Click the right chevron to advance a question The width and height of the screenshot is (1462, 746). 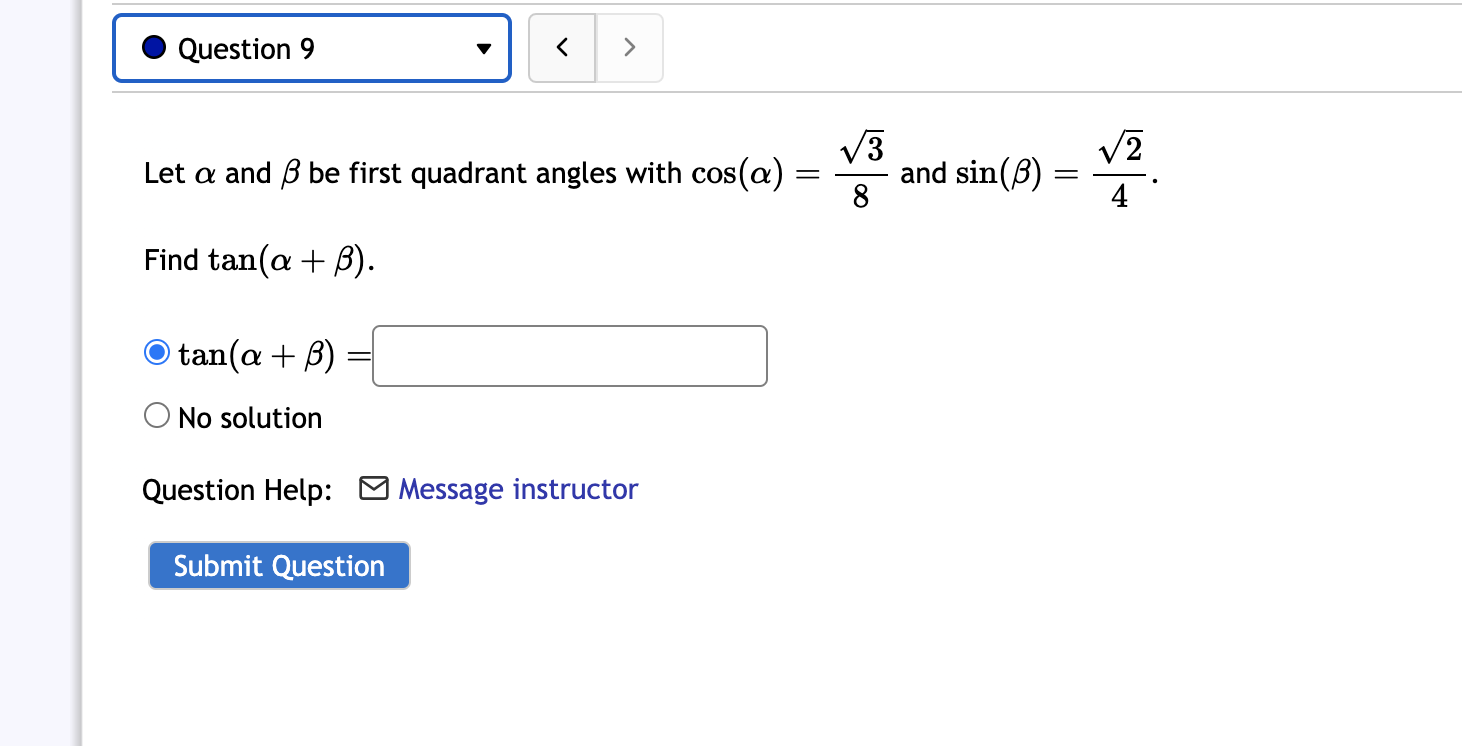click(629, 47)
